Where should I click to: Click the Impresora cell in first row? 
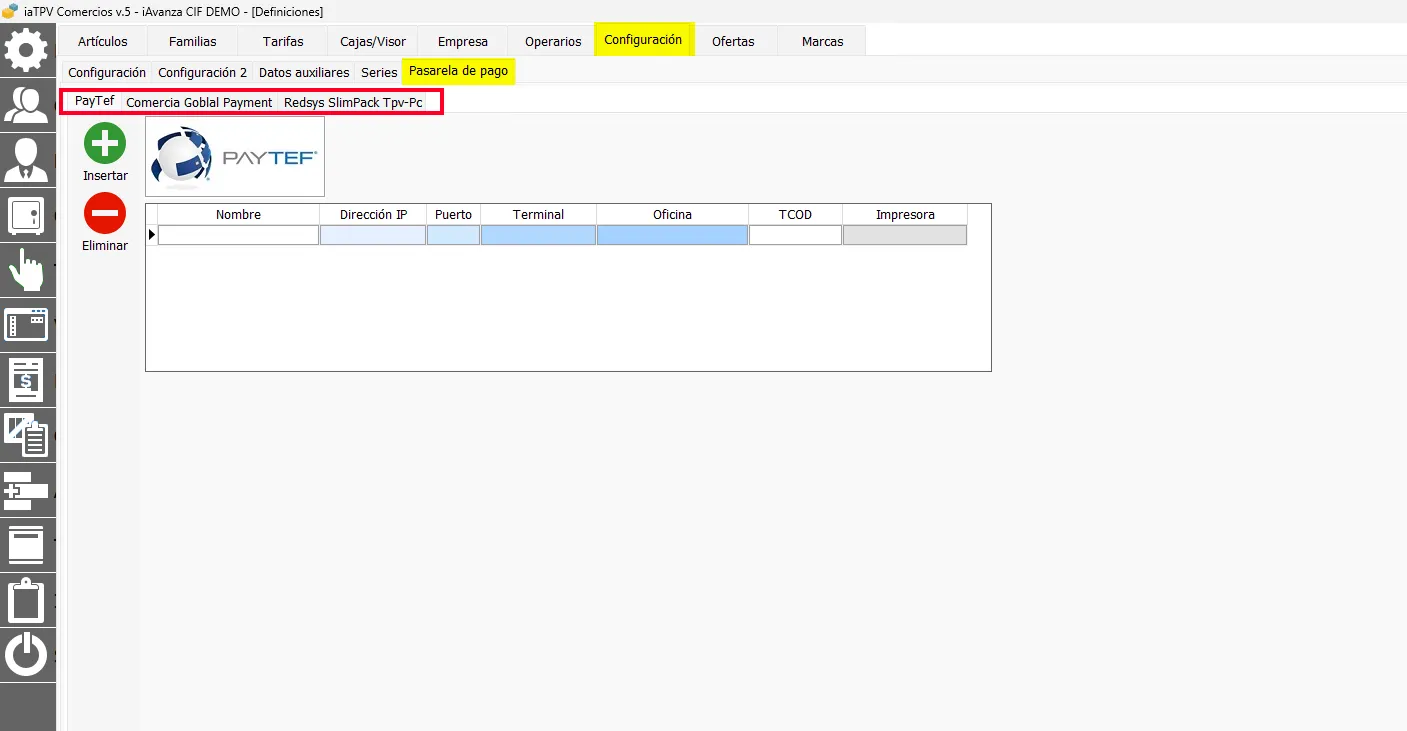[905, 235]
